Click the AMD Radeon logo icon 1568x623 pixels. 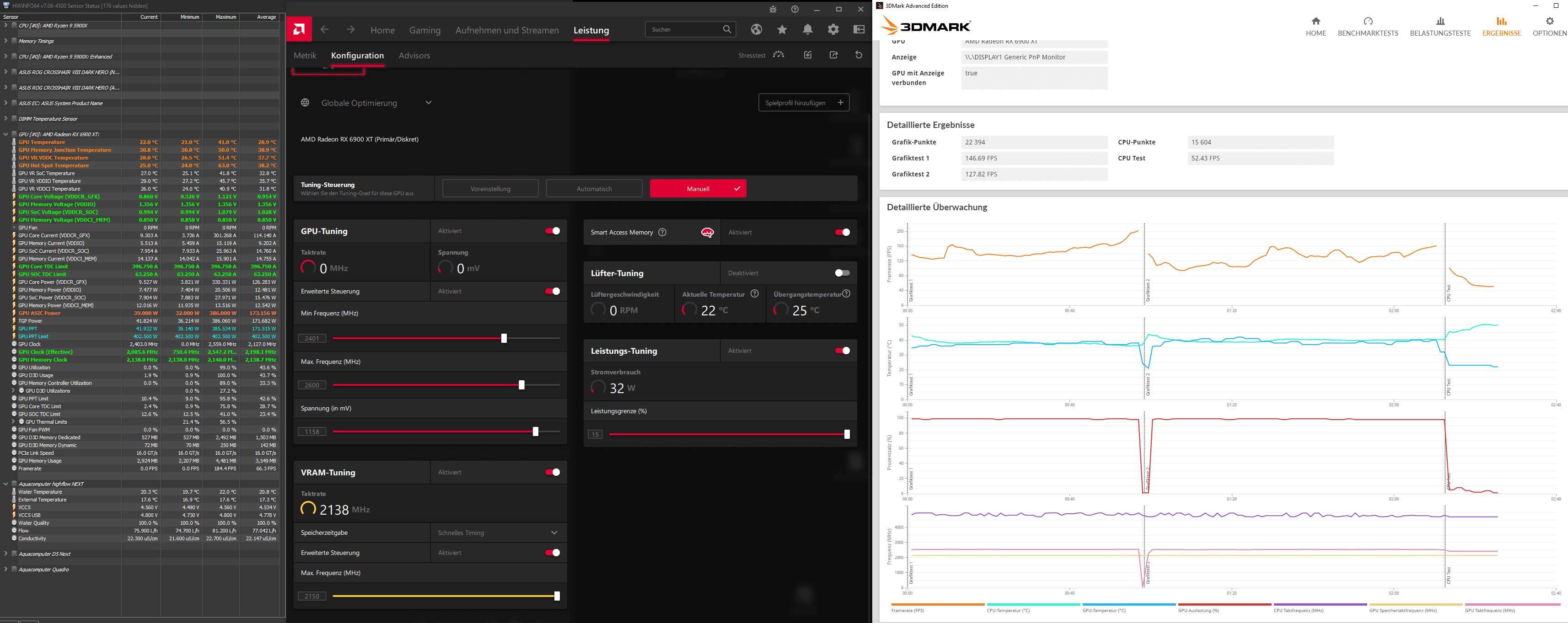point(299,29)
